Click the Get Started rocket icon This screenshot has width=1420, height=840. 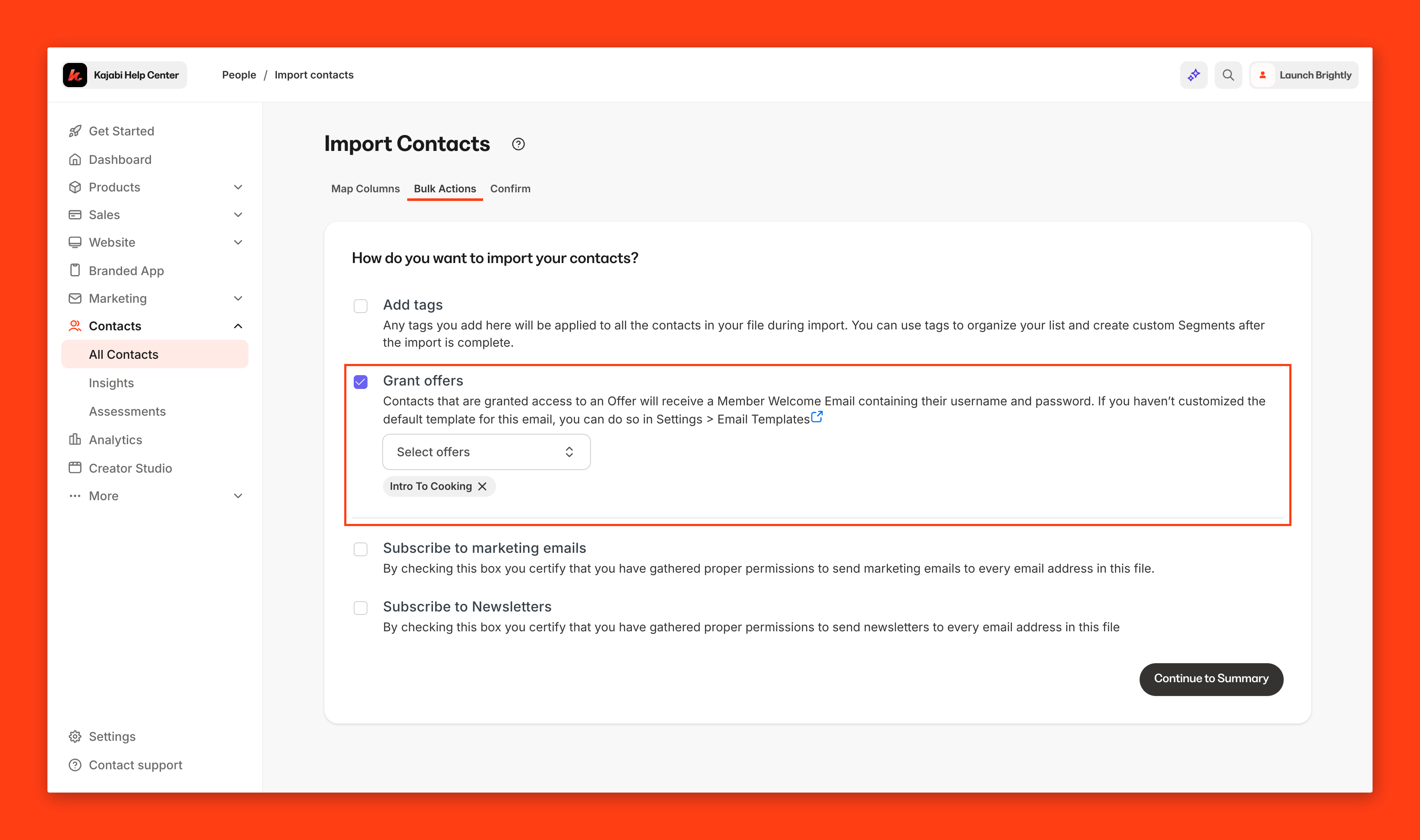point(75,132)
